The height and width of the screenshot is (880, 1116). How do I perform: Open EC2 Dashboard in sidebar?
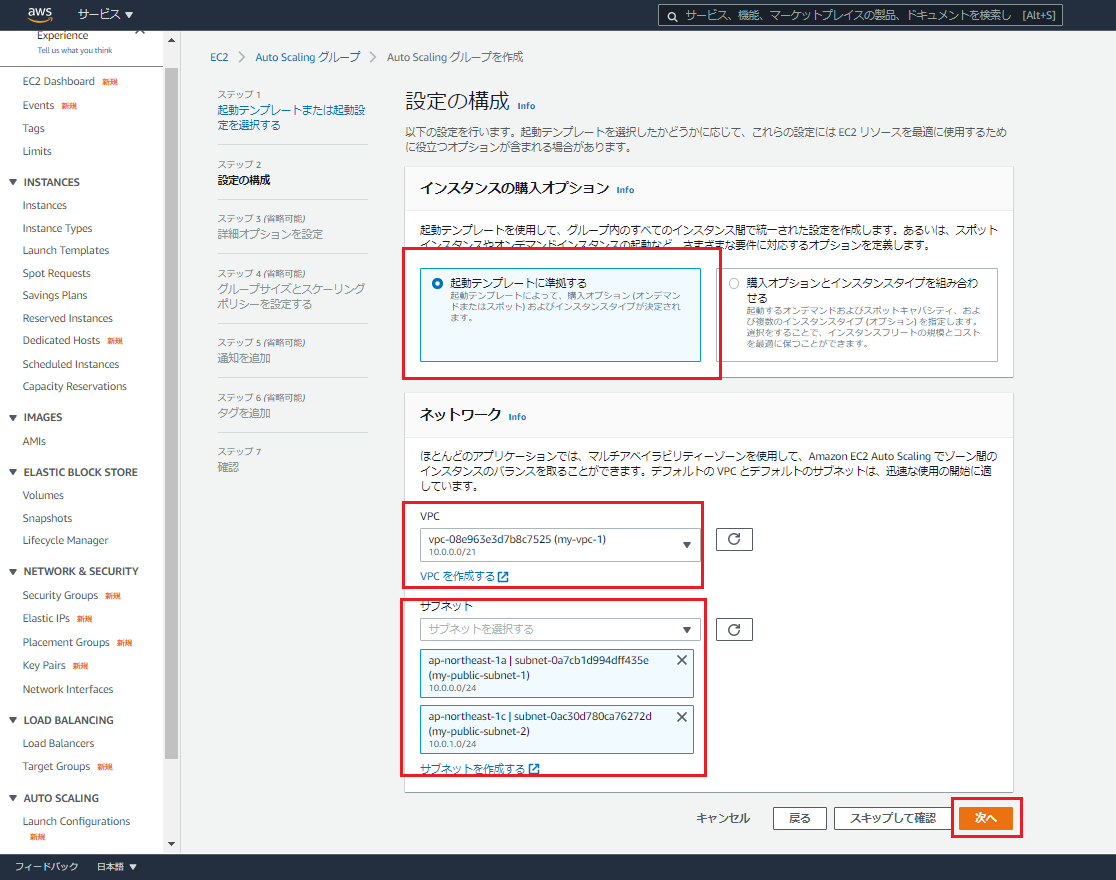coord(58,81)
